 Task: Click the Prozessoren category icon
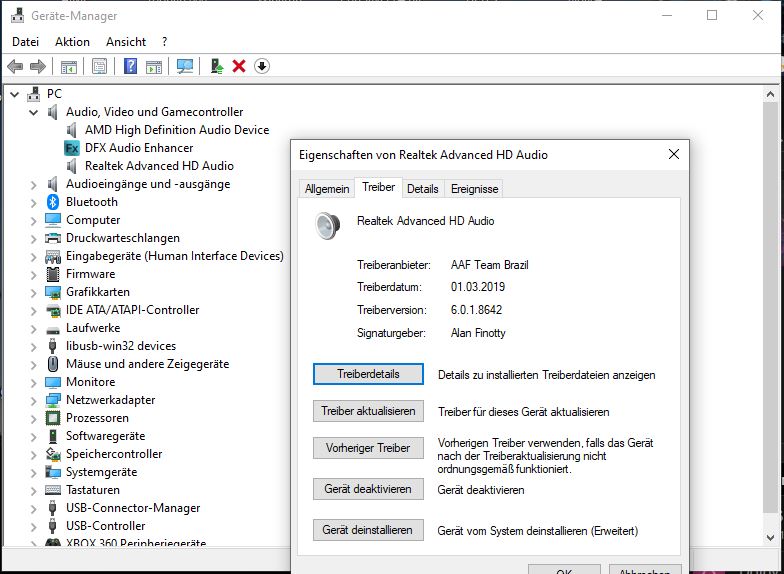point(53,418)
